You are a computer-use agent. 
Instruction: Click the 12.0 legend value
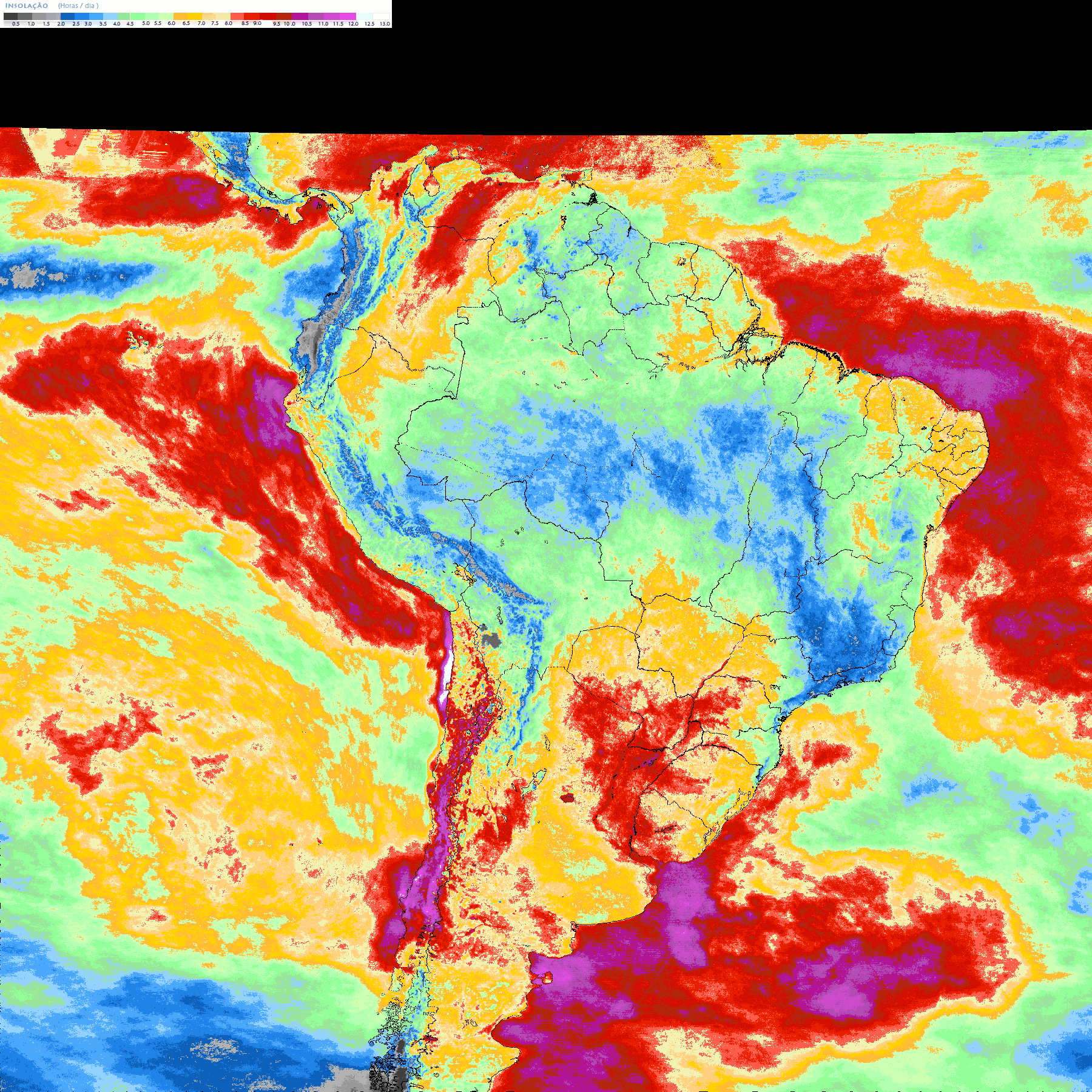click(x=353, y=24)
